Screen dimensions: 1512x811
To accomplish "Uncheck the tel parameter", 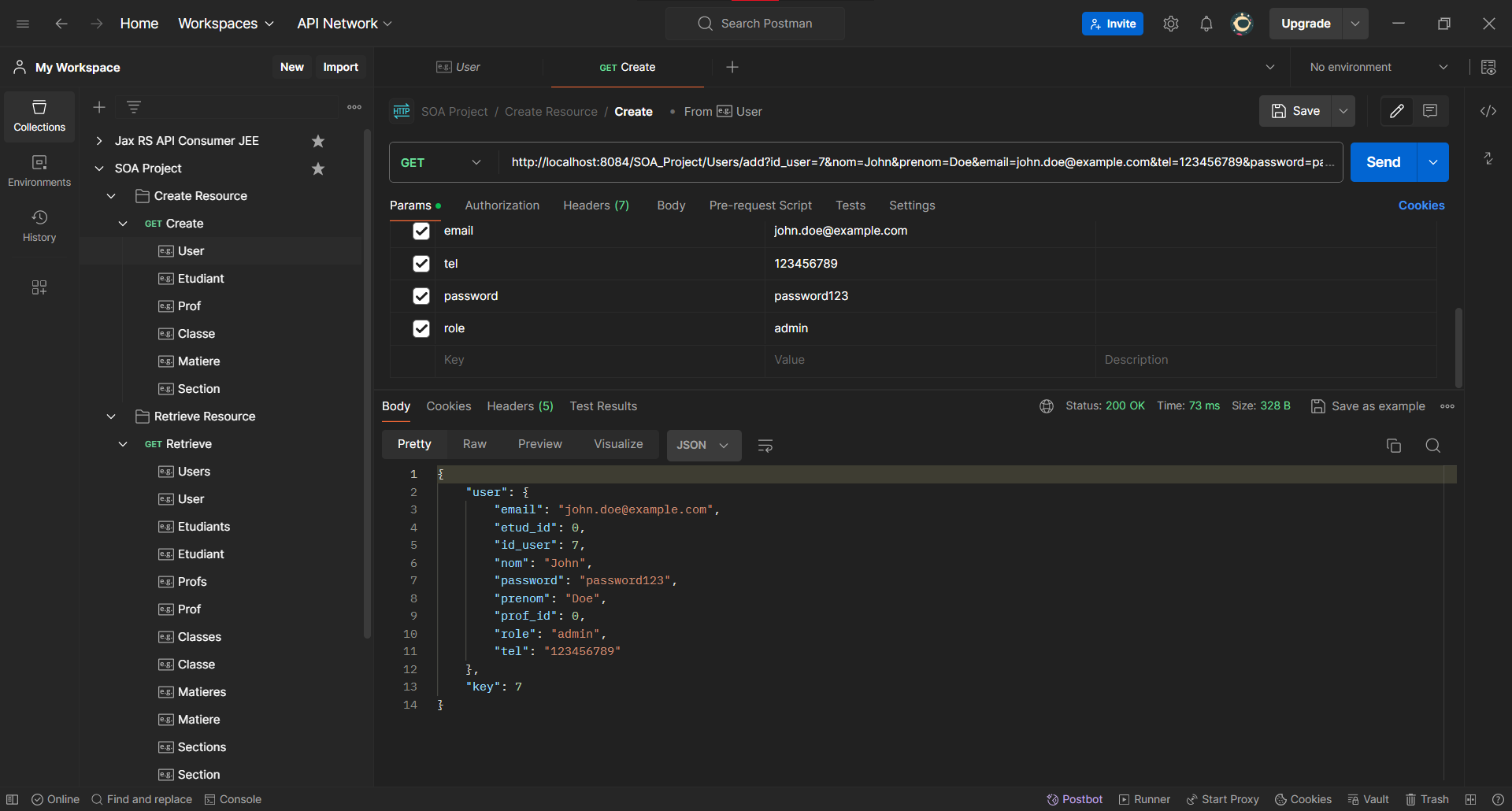I will point(421,264).
